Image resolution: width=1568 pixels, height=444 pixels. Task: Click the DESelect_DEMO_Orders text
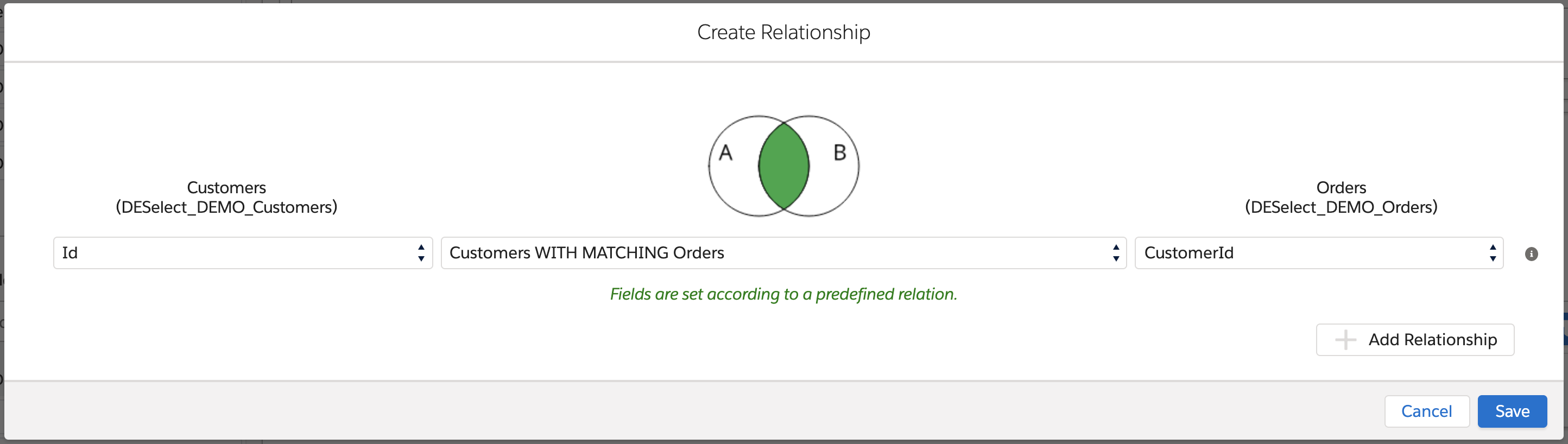(1341, 207)
